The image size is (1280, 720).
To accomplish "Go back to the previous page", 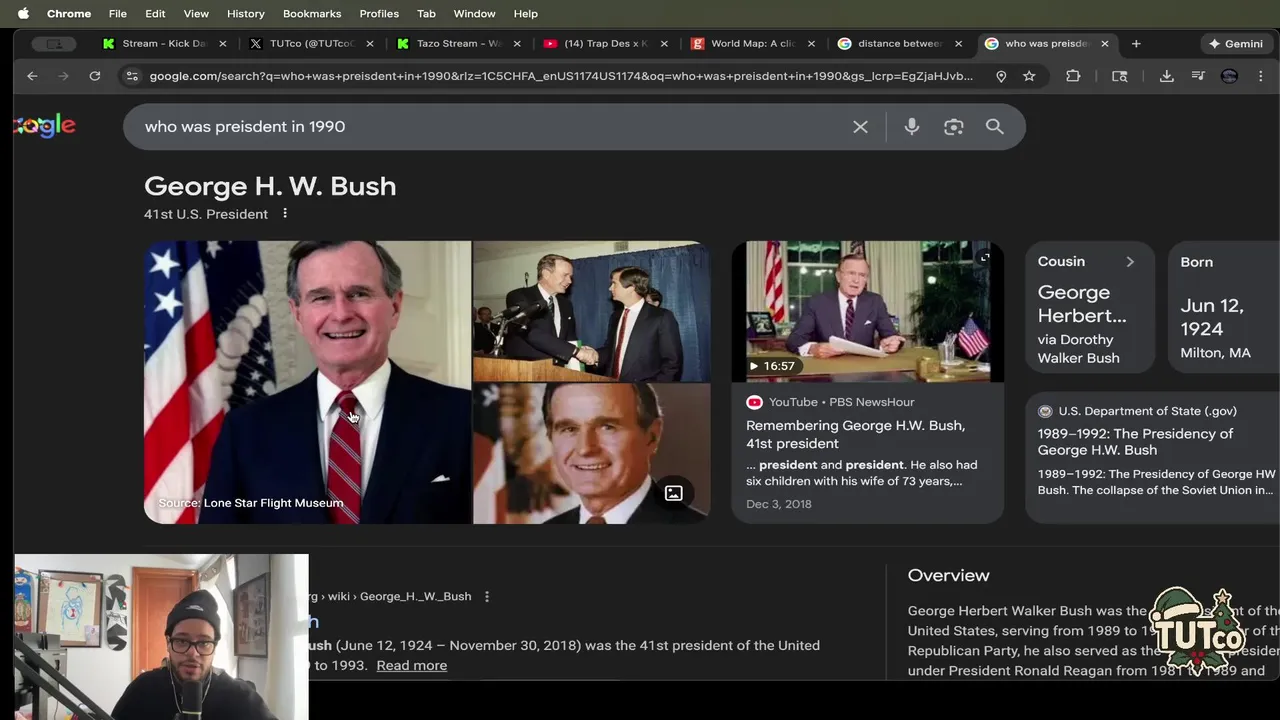I will [x=32, y=76].
